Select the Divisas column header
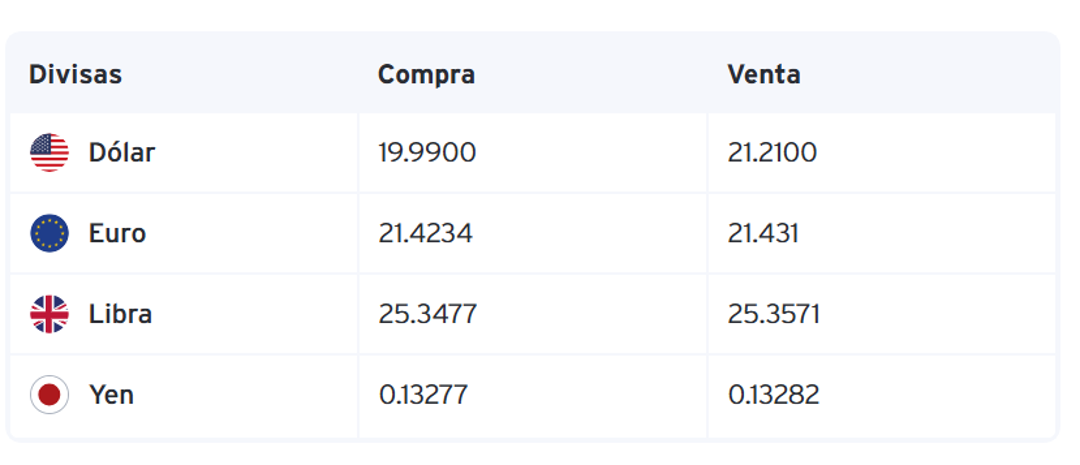Screen dimensions: 1080x465 tap(75, 75)
